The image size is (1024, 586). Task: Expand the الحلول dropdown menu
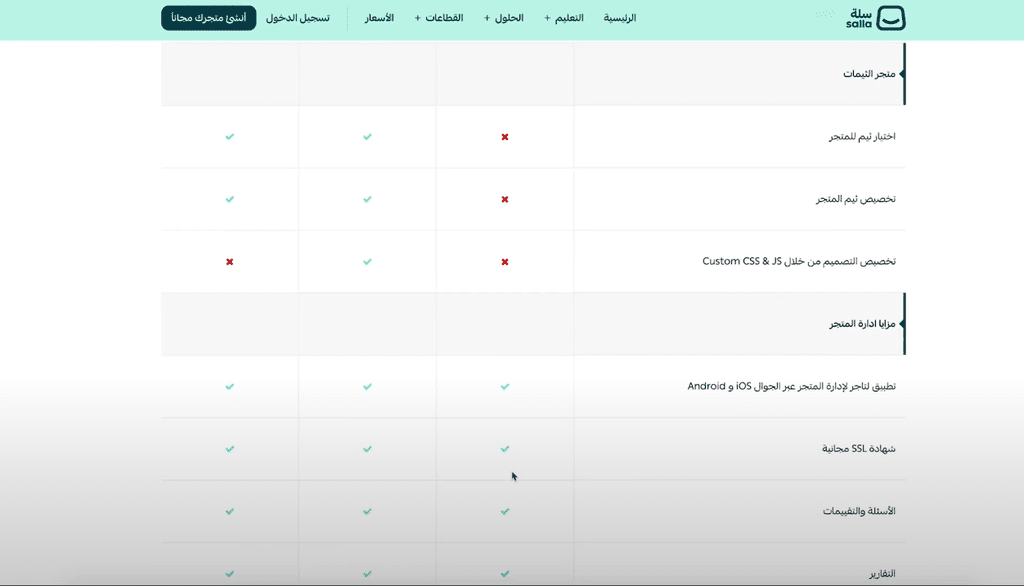tap(504, 18)
